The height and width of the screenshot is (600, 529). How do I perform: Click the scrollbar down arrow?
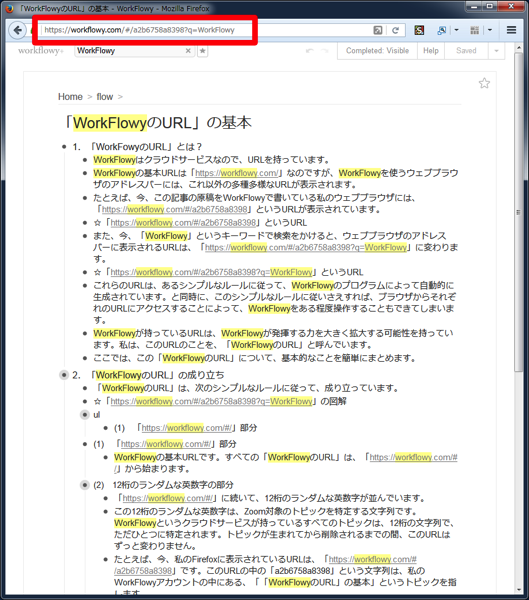tap(519, 590)
